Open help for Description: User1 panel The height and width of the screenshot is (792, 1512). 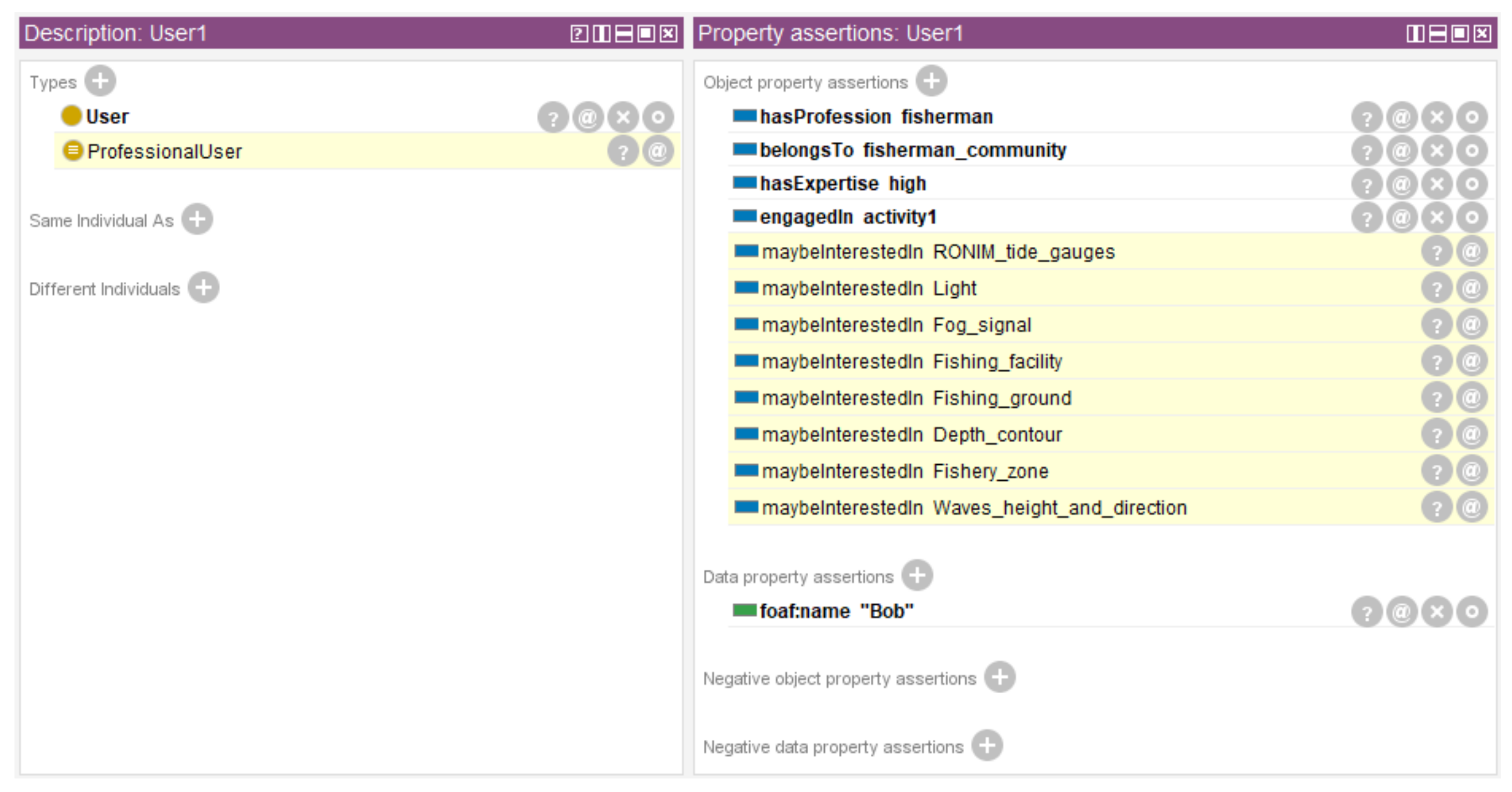click(x=579, y=33)
